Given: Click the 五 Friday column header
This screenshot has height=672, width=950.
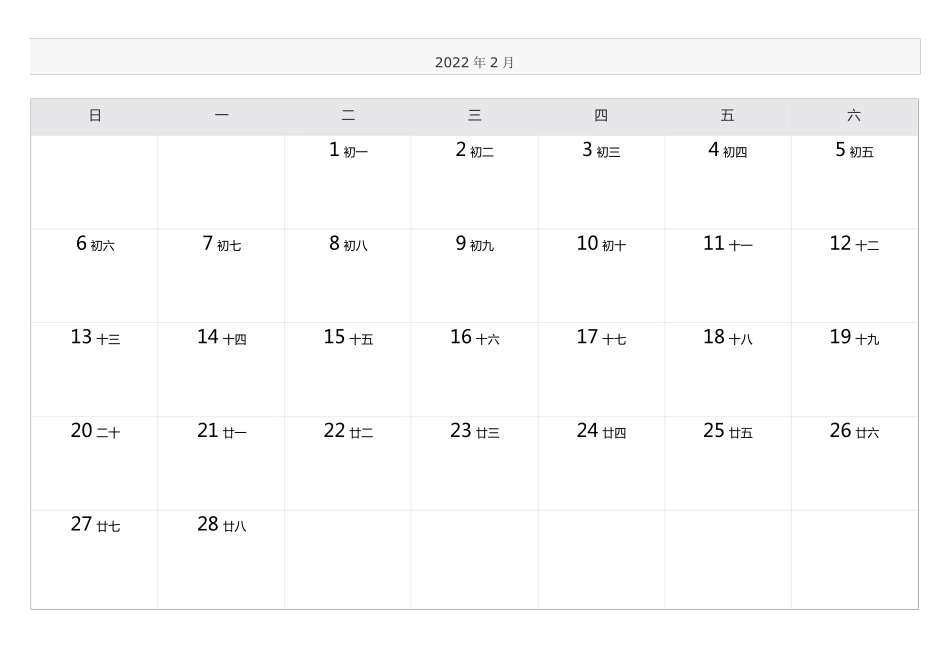Looking at the screenshot, I should pyautogui.click(x=727, y=116).
